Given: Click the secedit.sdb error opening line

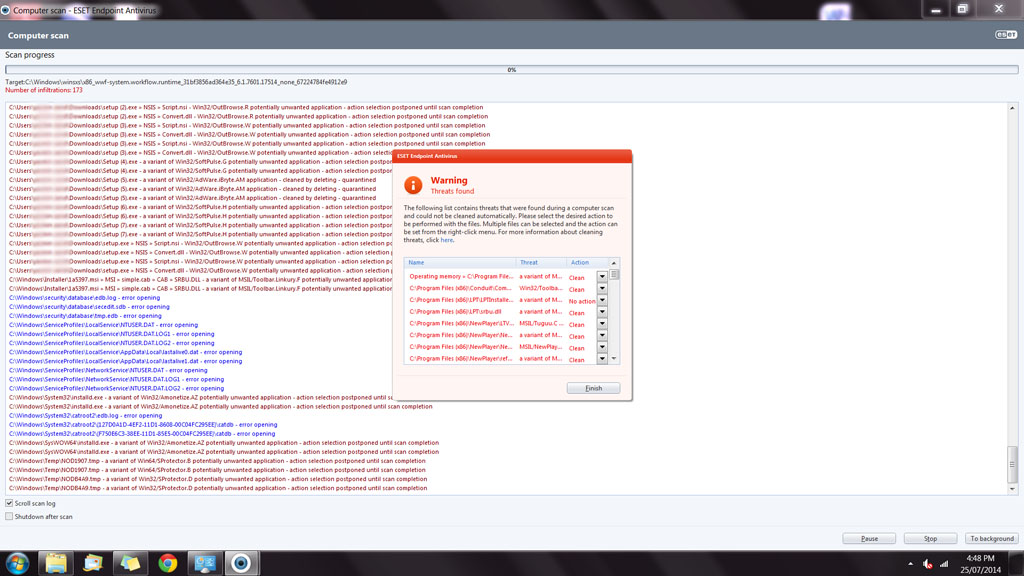Looking at the screenshot, I should [89, 307].
